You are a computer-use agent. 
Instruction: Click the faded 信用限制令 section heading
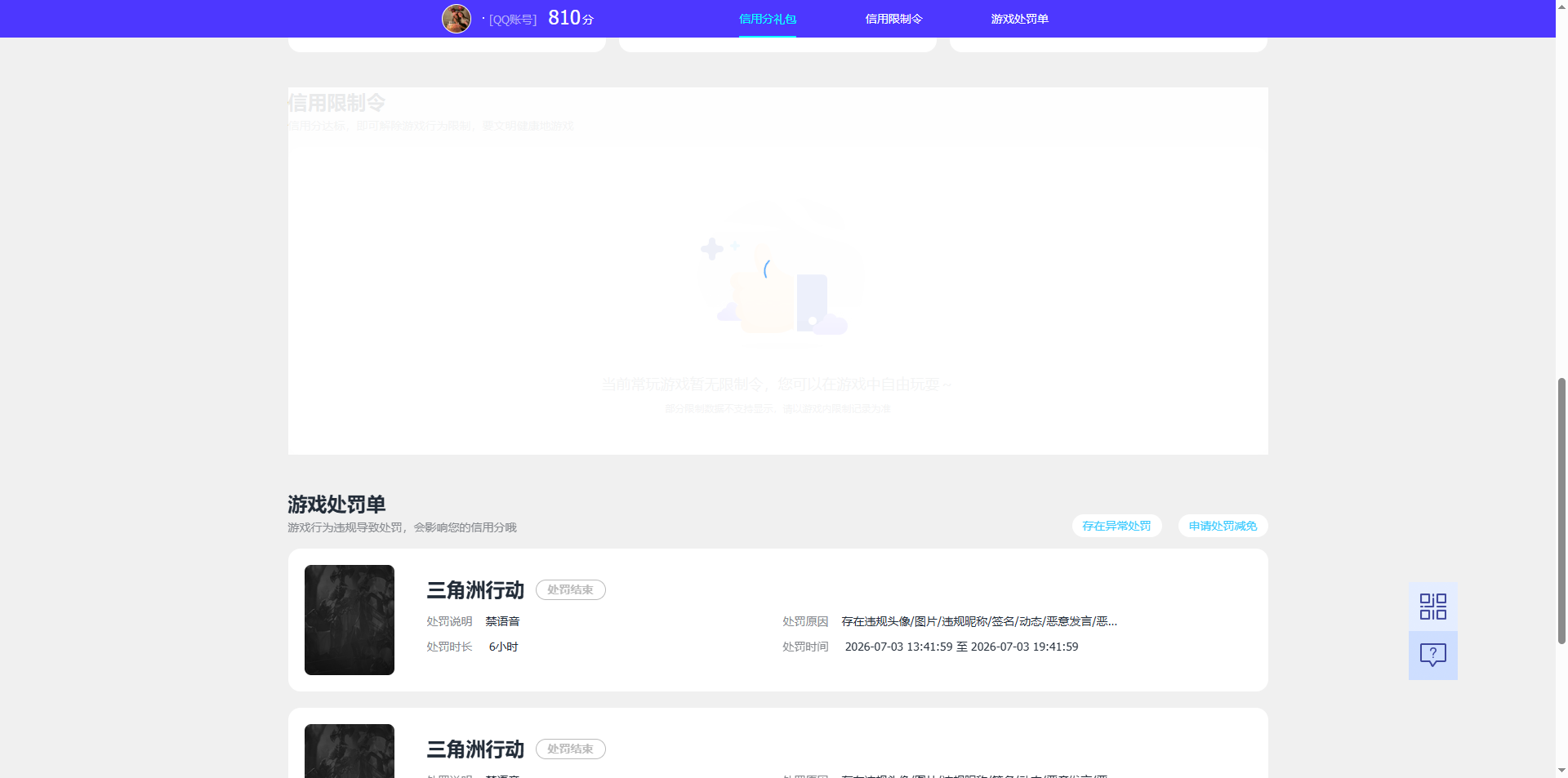[336, 103]
